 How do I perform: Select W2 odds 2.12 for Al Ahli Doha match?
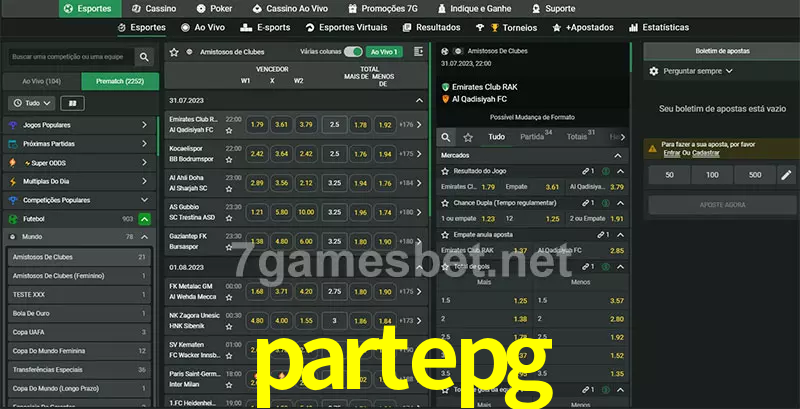(x=306, y=183)
